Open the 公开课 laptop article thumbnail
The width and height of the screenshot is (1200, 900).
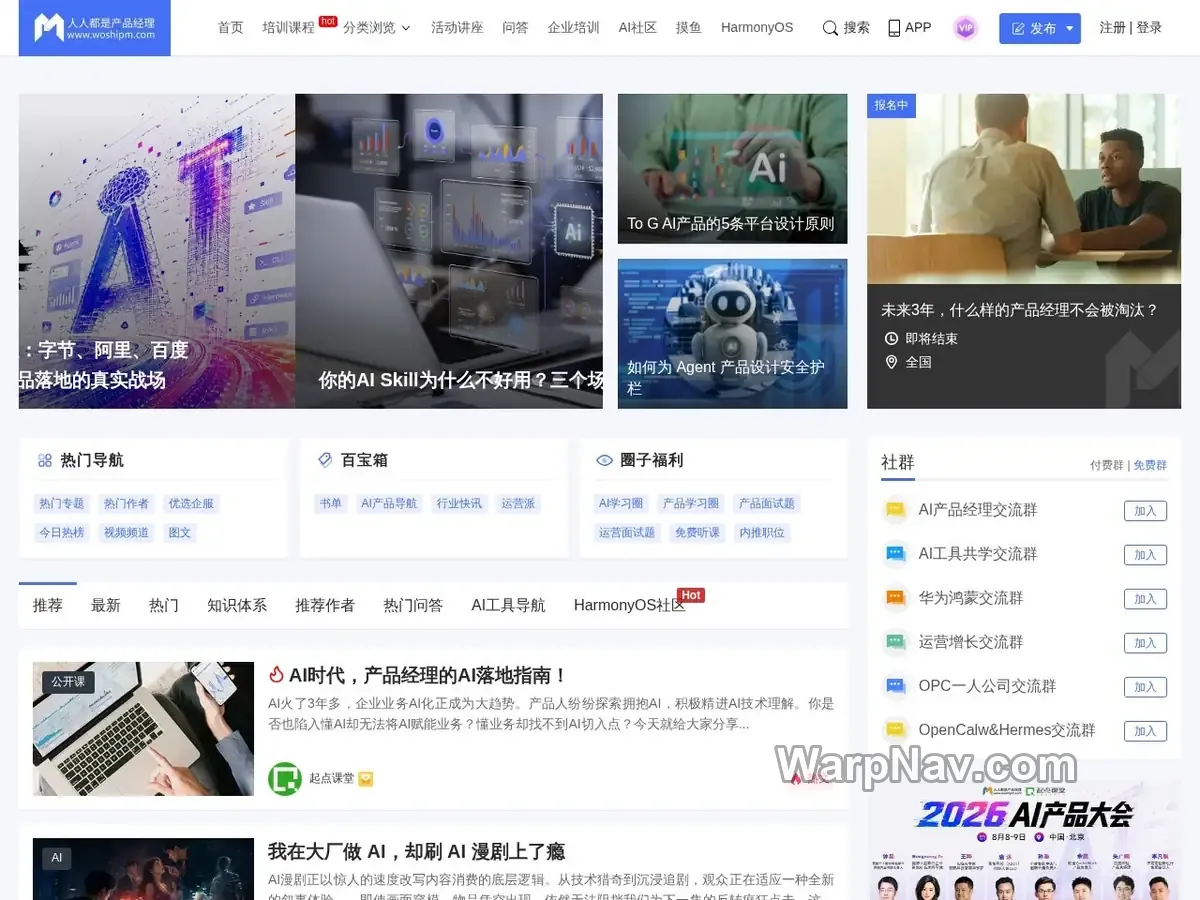143,729
